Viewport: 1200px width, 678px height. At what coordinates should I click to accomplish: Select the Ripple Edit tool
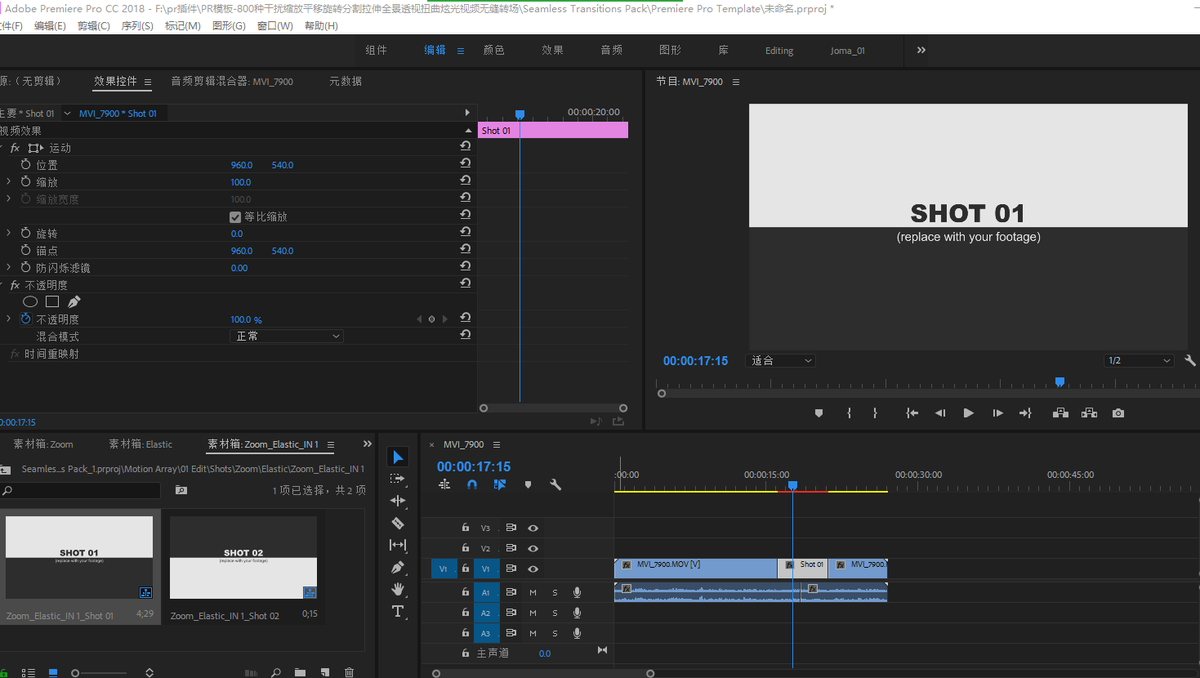coord(398,500)
